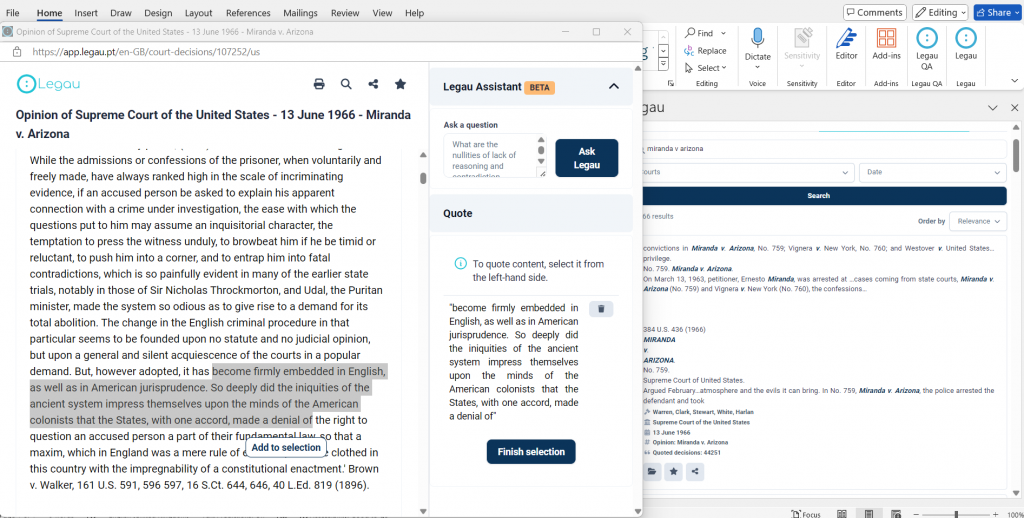Open the courts dropdown in Legau pane

pyautogui.click(x=748, y=172)
